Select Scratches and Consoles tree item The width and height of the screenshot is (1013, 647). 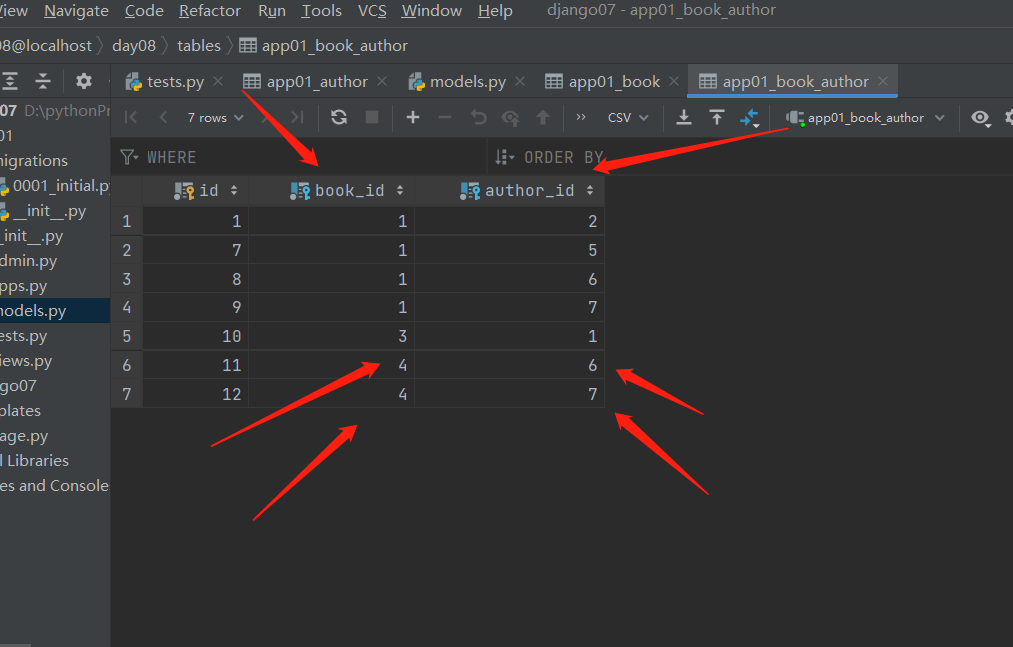(x=54, y=486)
